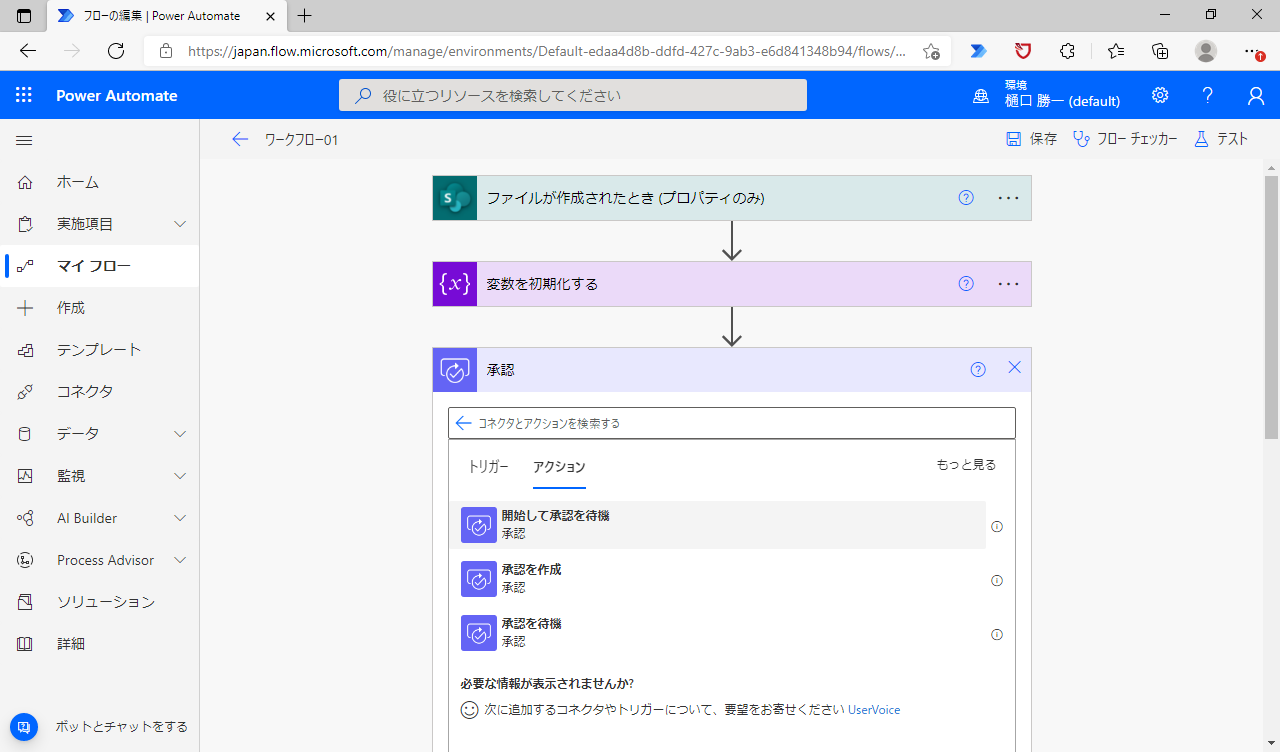Open Edge browser extensions puzzle icon

[1067, 51]
